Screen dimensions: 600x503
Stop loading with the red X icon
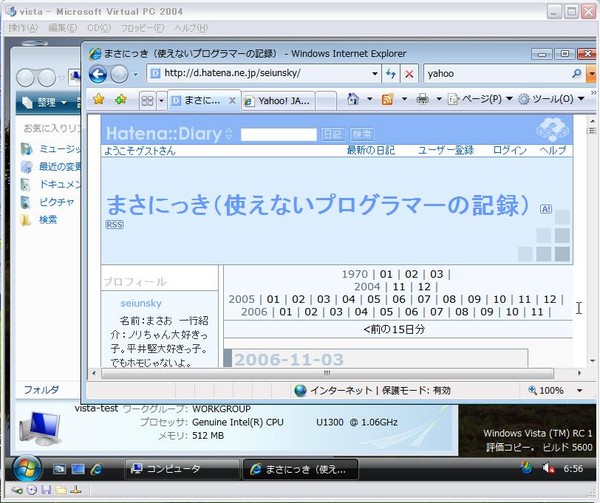tap(409, 73)
